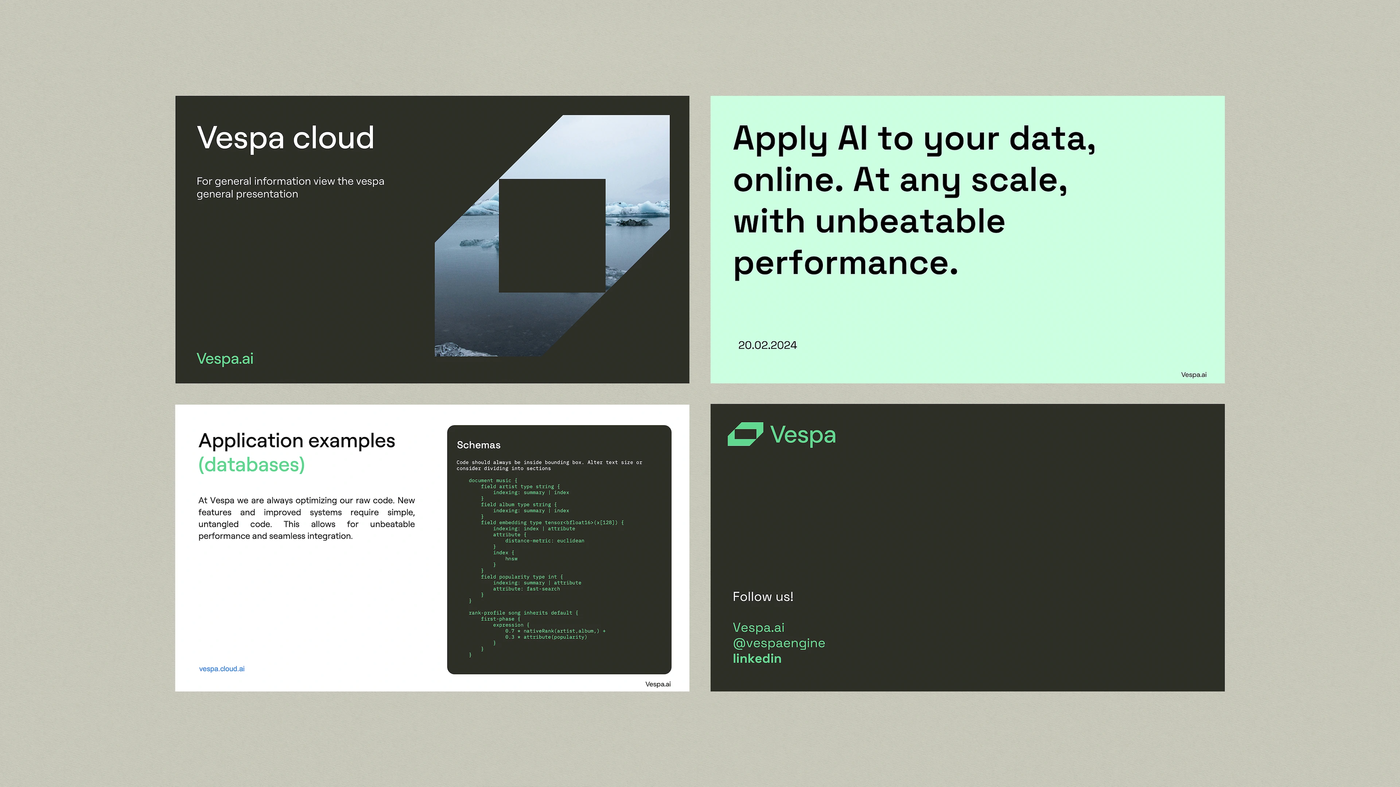Select the 'Vespa cloud' slide title
This screenshot has height=787, width=1400.
[x=285, y=137]
